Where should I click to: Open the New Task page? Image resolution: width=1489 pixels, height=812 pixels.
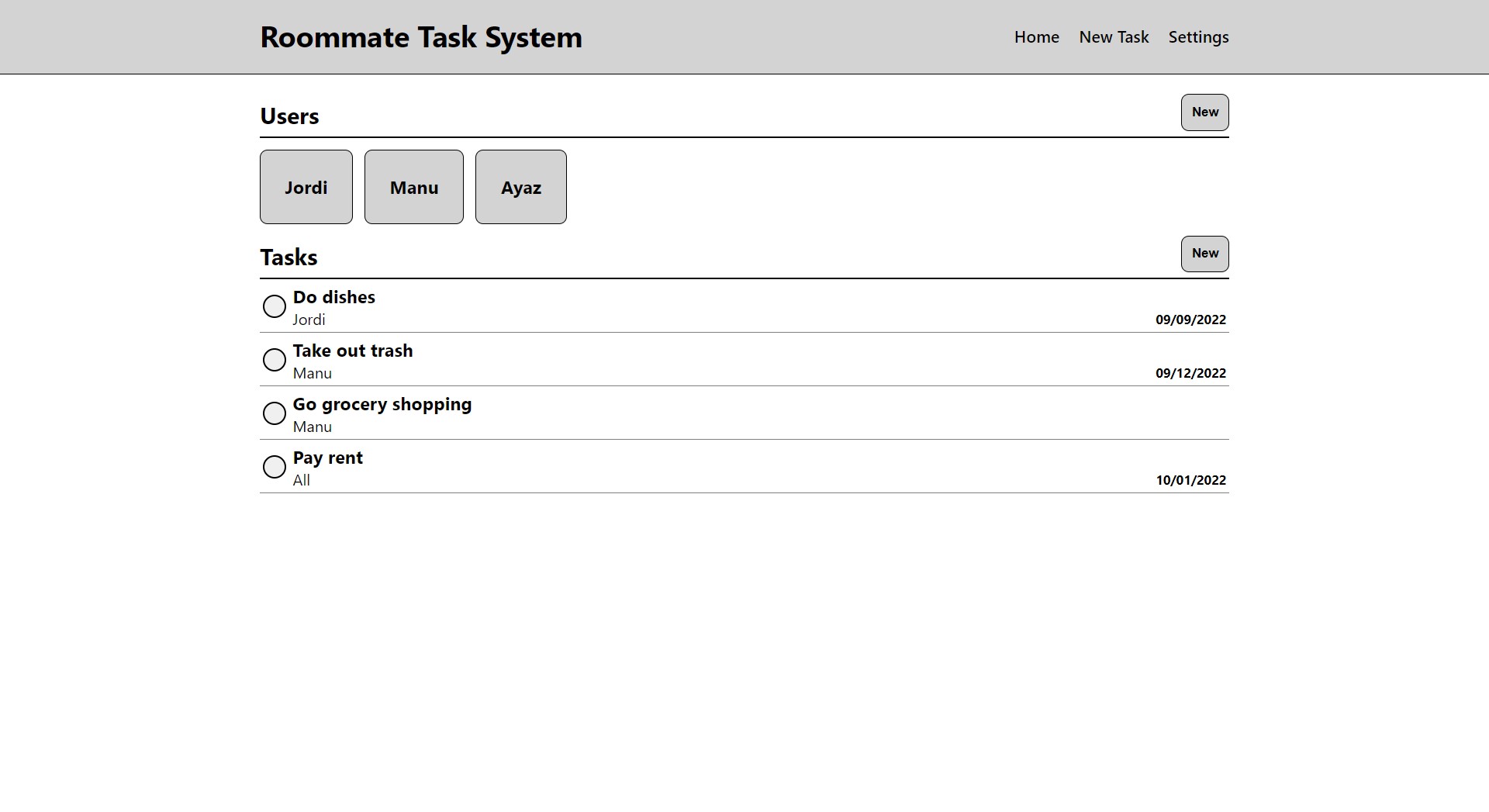tap(1114, 36)
